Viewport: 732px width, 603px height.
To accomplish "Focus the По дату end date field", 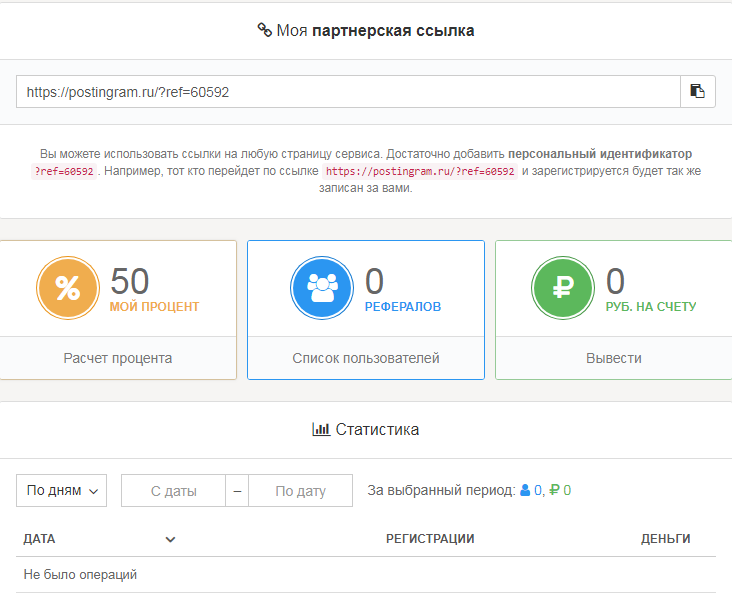I will [301, 491].
